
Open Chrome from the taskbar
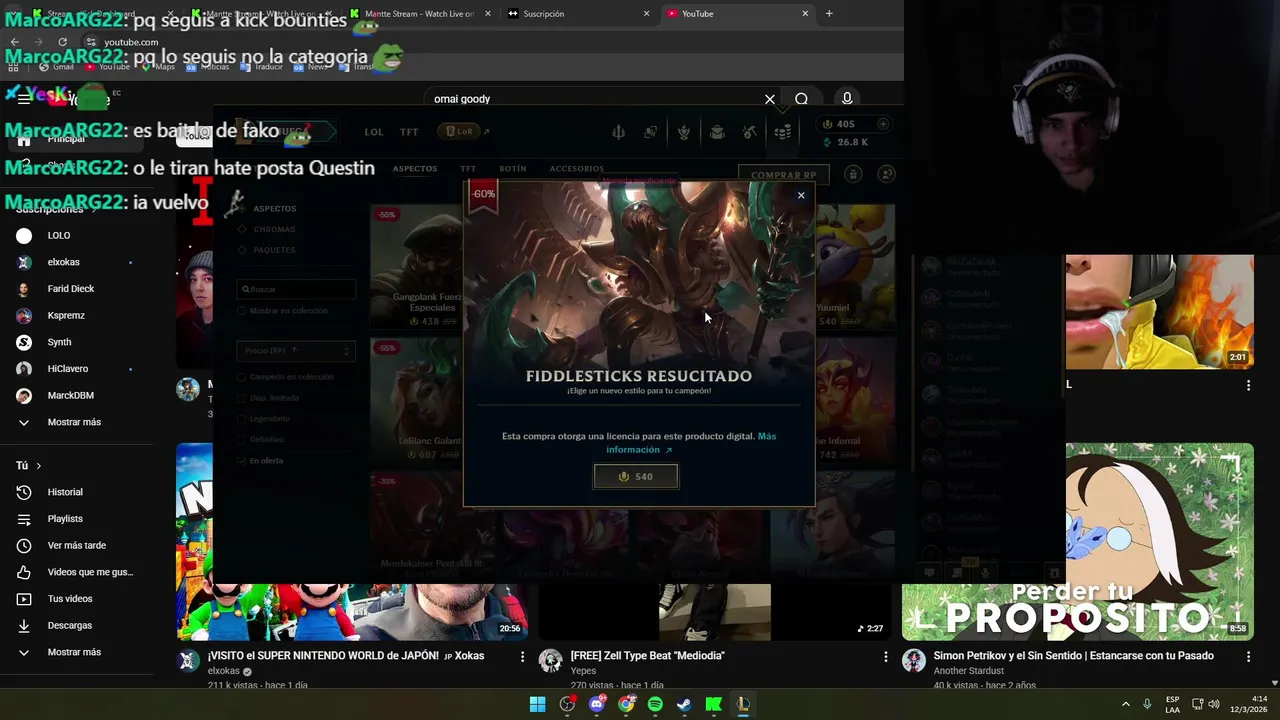(626, 704)
